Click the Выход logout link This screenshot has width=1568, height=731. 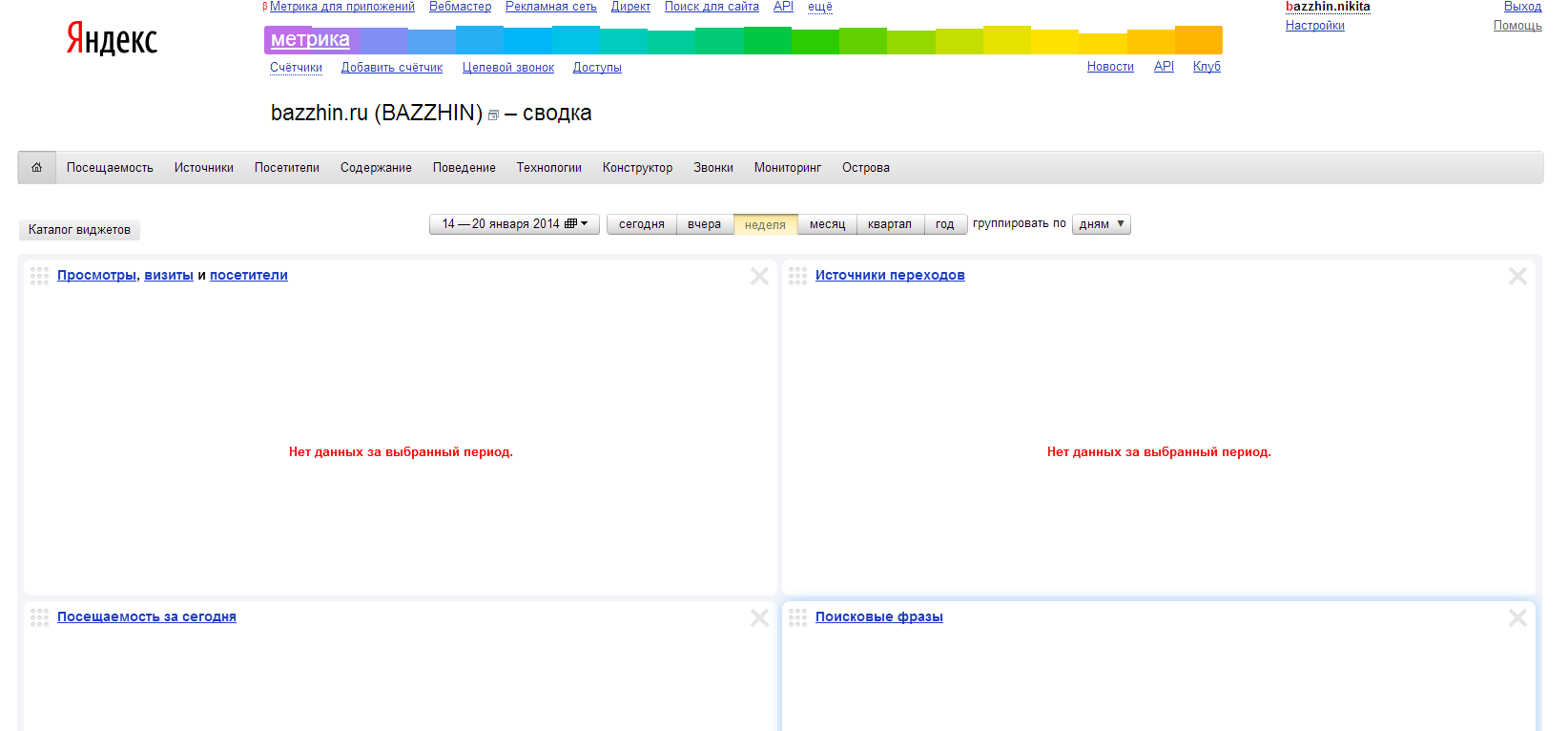[x=1522, y=7]
